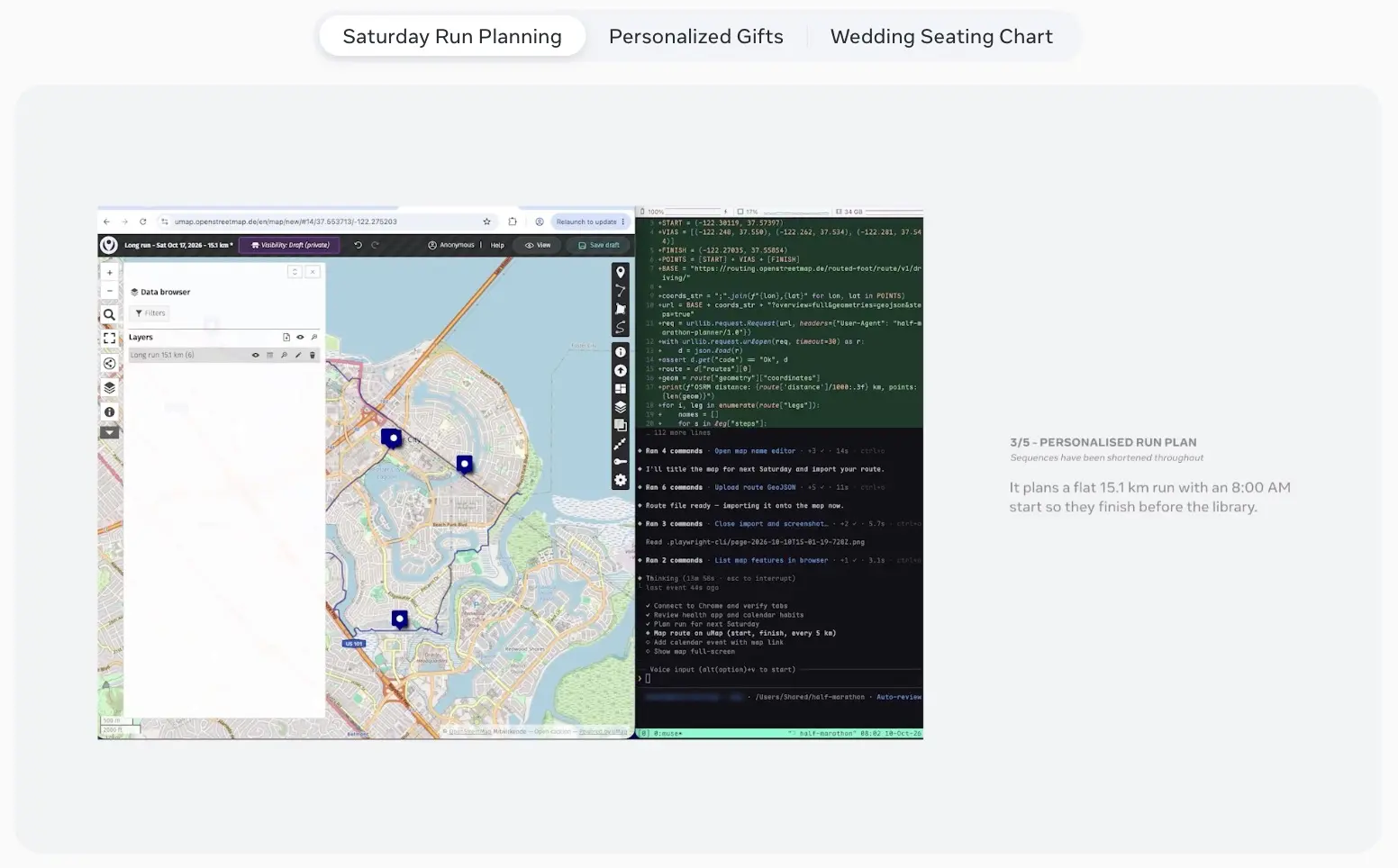This screenshot has height=868, width=1398.
Task: Switch to Personalized Gifts tab
Action: (695, 36)
